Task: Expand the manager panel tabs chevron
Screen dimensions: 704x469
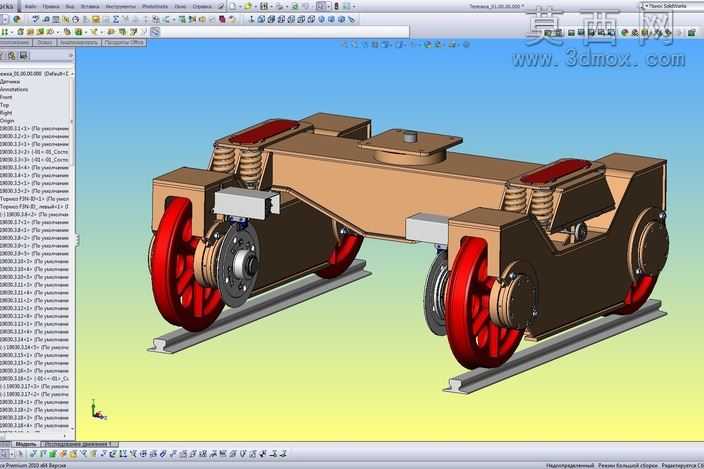Action: click(x=70, y=56)
